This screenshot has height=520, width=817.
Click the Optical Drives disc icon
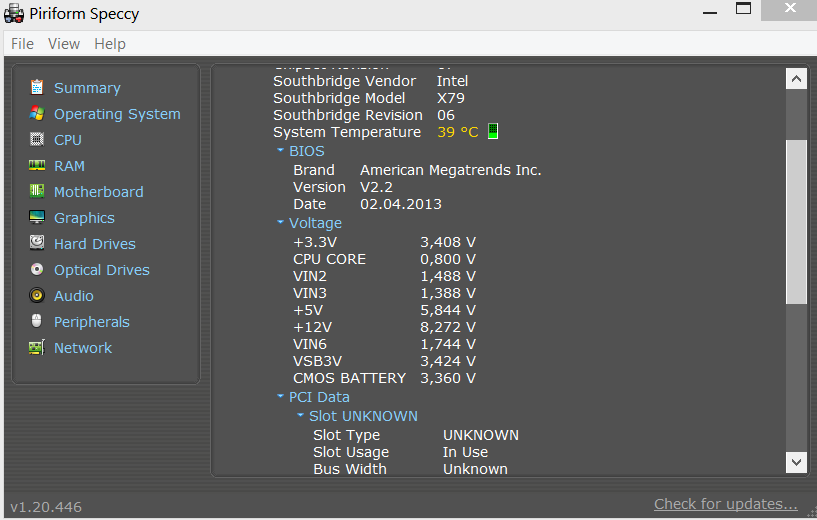coord(36,269)
